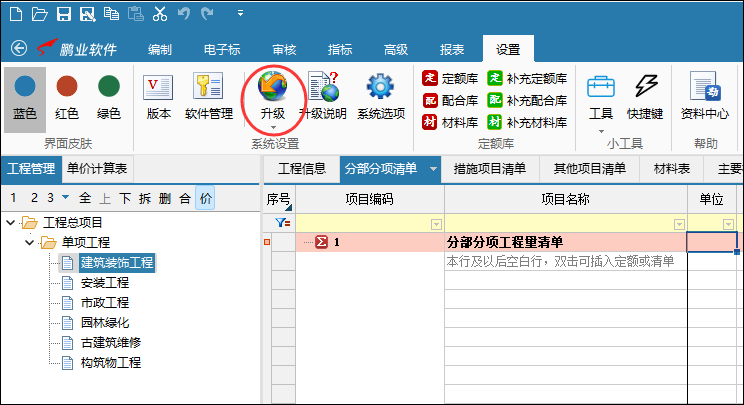
Task: Select the 红色 red skin swatch
Action: pyautogui.click(x=67, y=88)
